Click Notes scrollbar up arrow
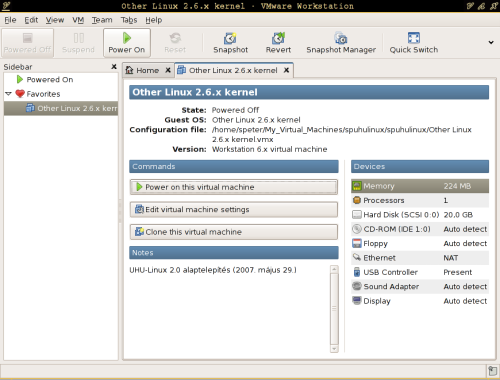The height and width of the screenshot is (380, 500). pos(334,269)
